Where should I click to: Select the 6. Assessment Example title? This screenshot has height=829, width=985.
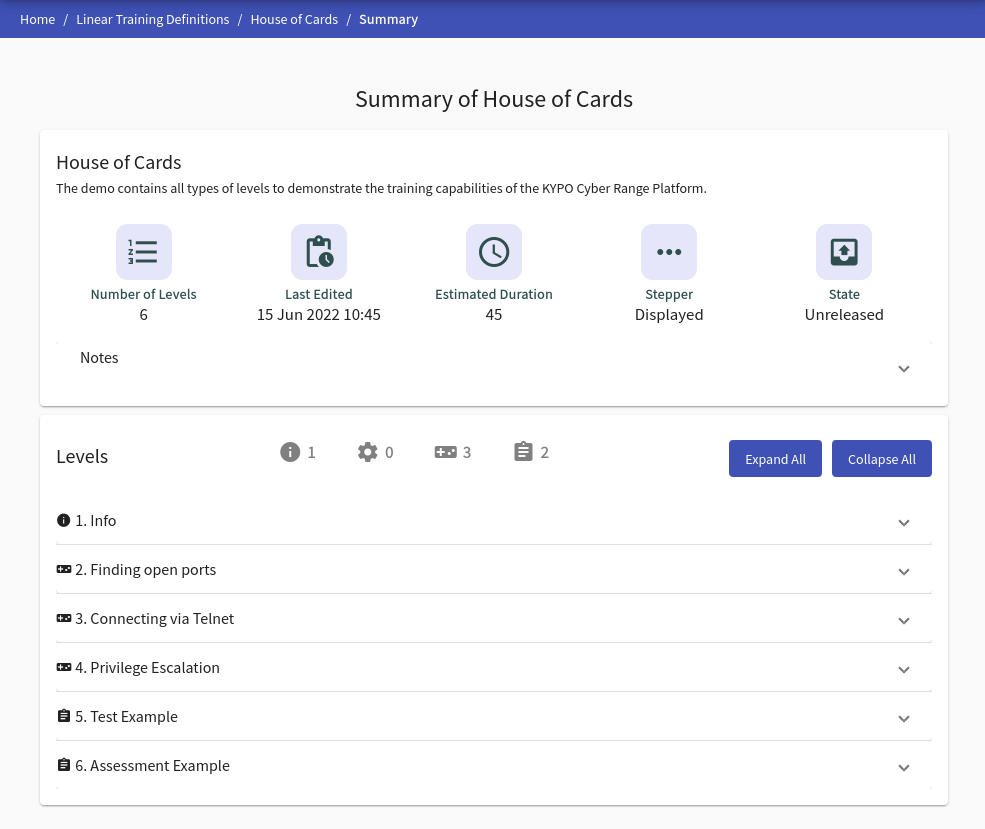click(x=153, y=766)
